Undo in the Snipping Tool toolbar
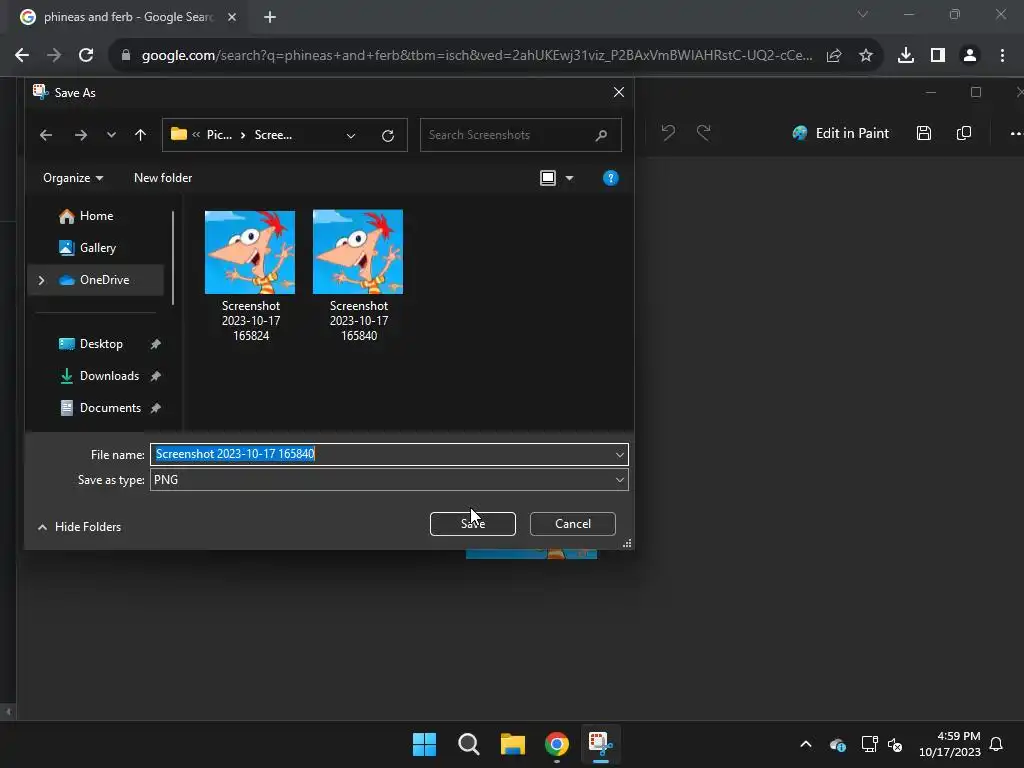 (668, 133)
